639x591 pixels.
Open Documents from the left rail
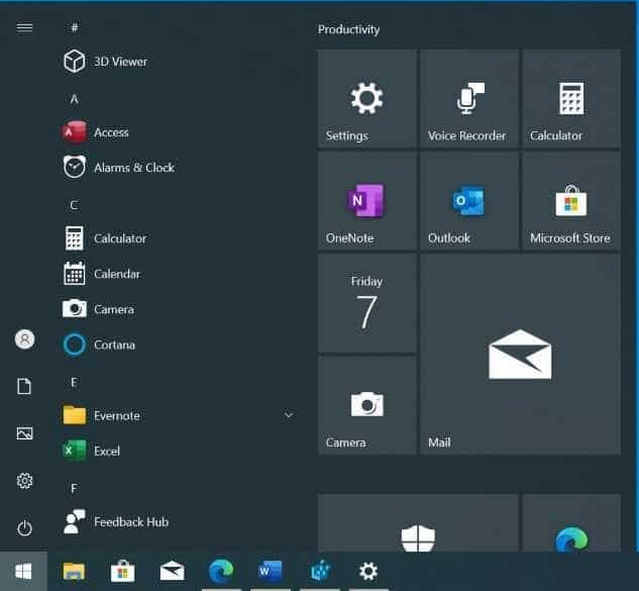[24, 386]
